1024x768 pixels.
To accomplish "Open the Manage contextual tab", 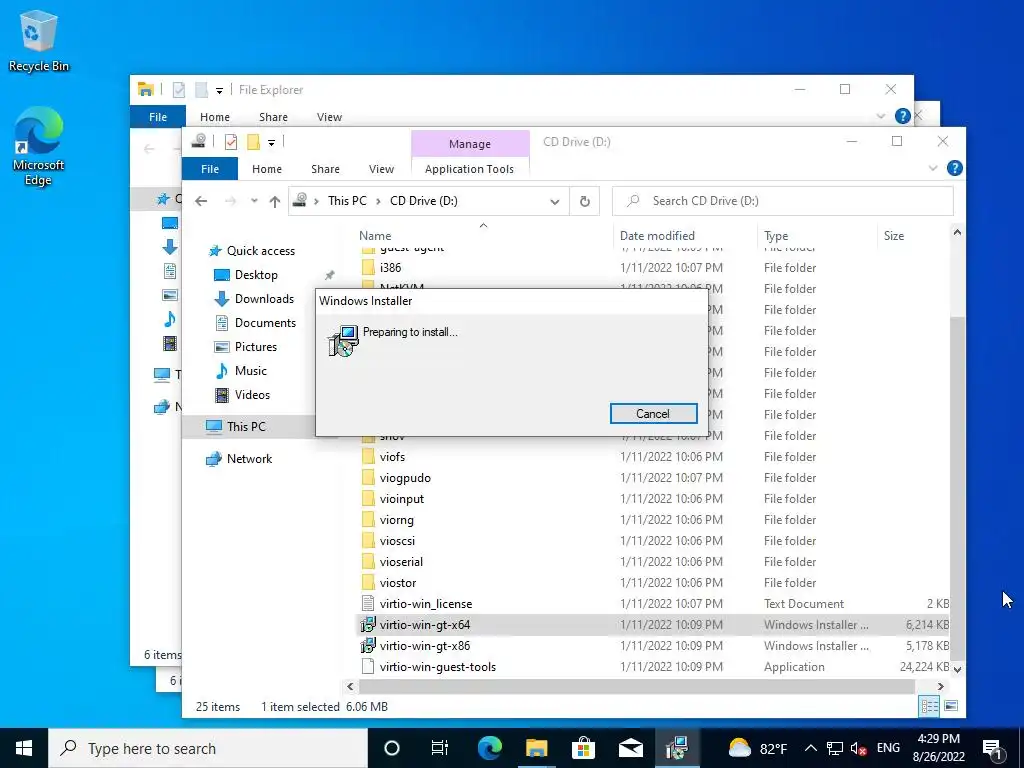I will (470, 144).
